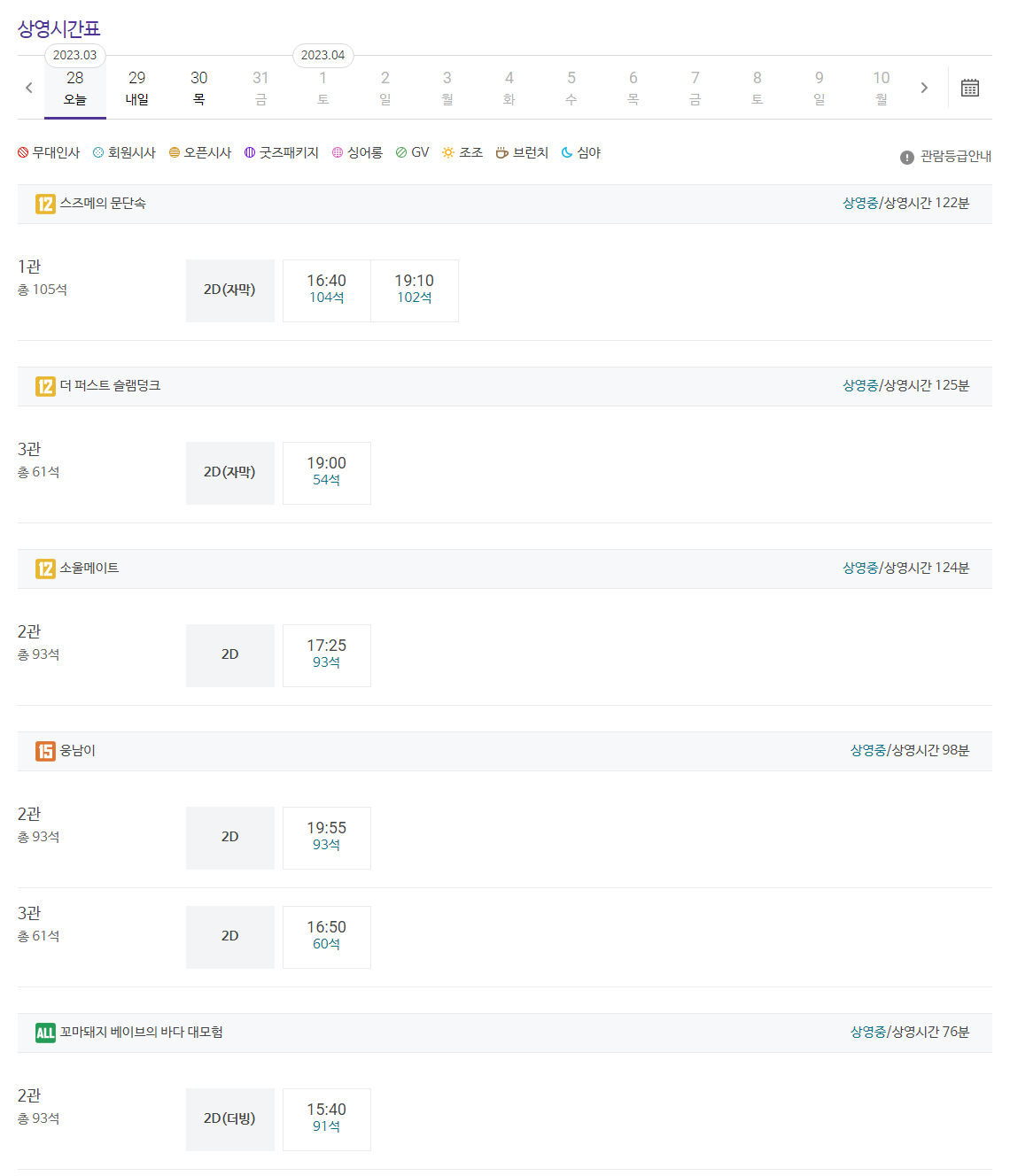Click the 회원시사 legend icon
1010x1176 pixels.
[98, 152]
